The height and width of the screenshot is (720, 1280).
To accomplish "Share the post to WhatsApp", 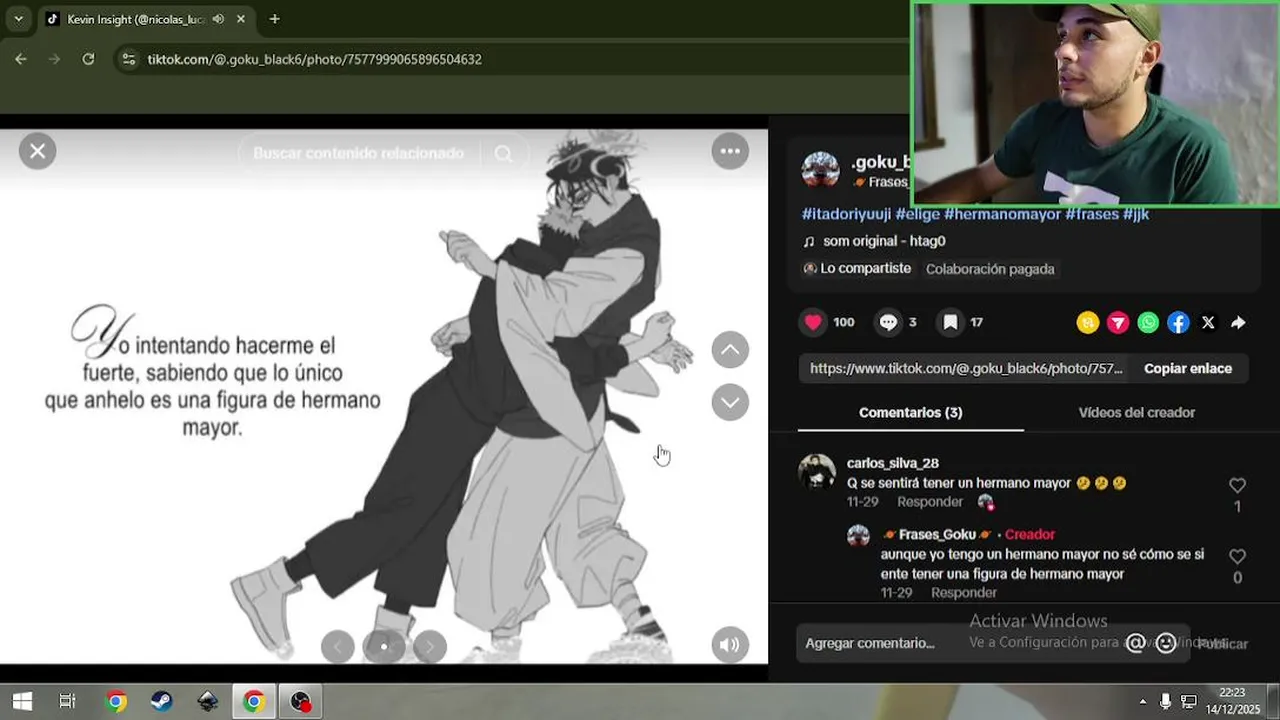I will pos(1148,322).
